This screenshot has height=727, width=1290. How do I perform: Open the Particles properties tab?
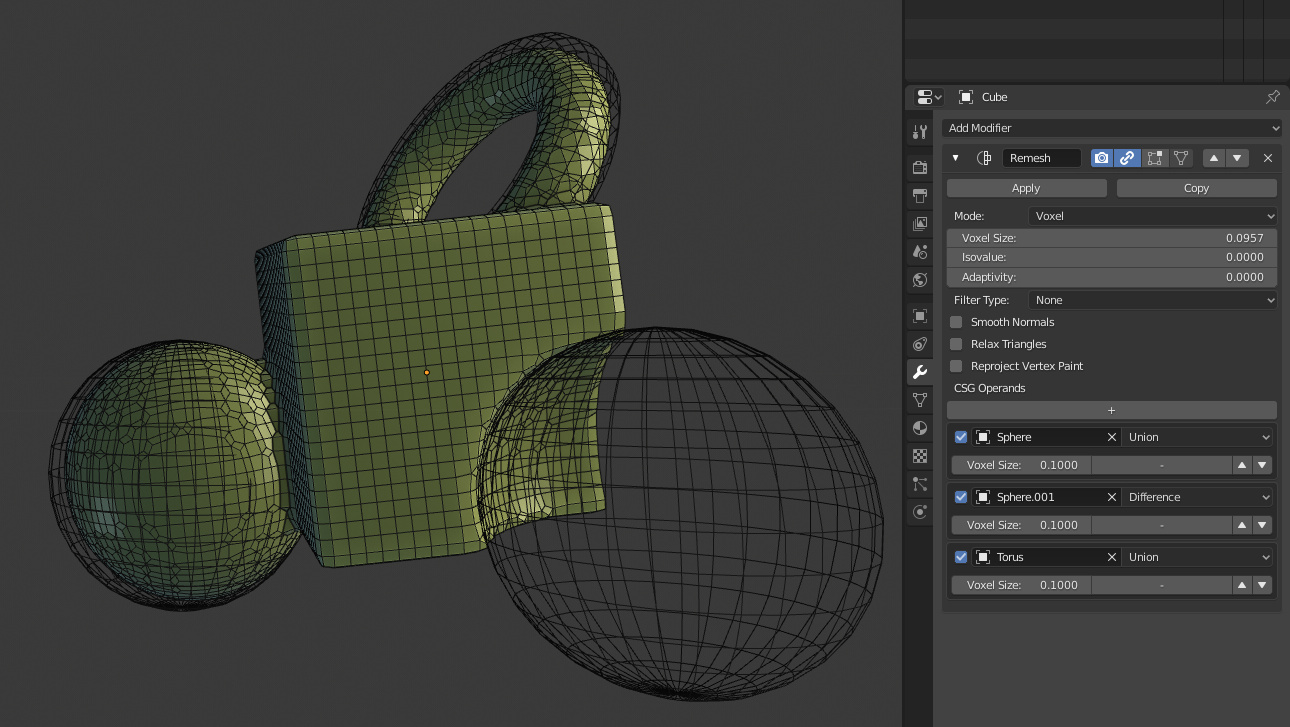pos(920,484)
